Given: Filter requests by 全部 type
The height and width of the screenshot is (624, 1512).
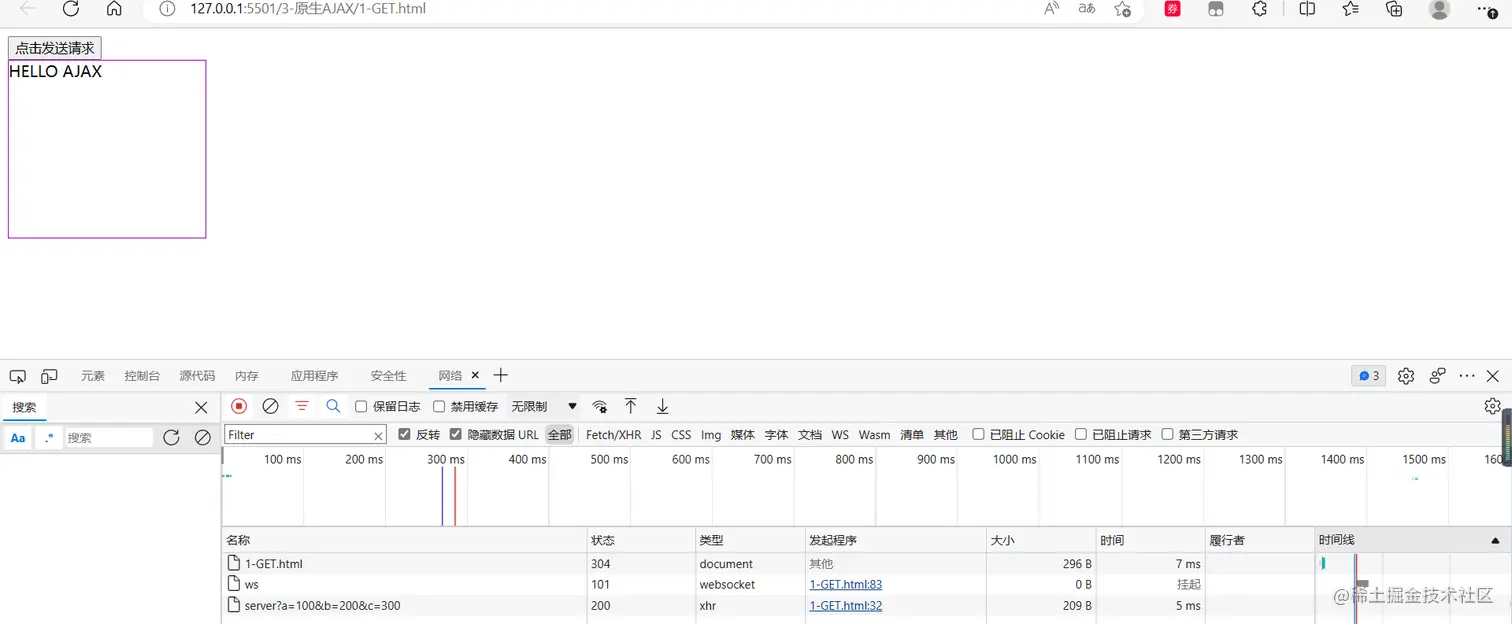Looking at the screenshot, I should (560, 435).
